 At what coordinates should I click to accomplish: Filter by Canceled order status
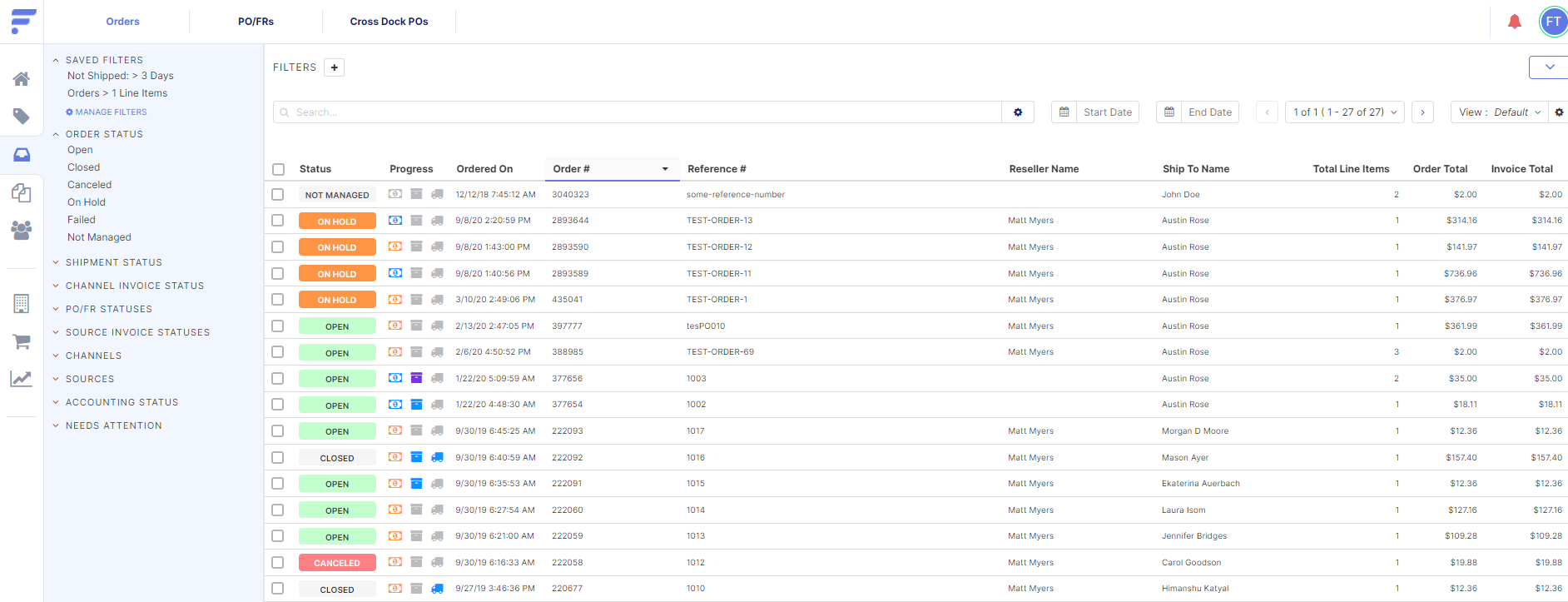[x=89, y=185]
